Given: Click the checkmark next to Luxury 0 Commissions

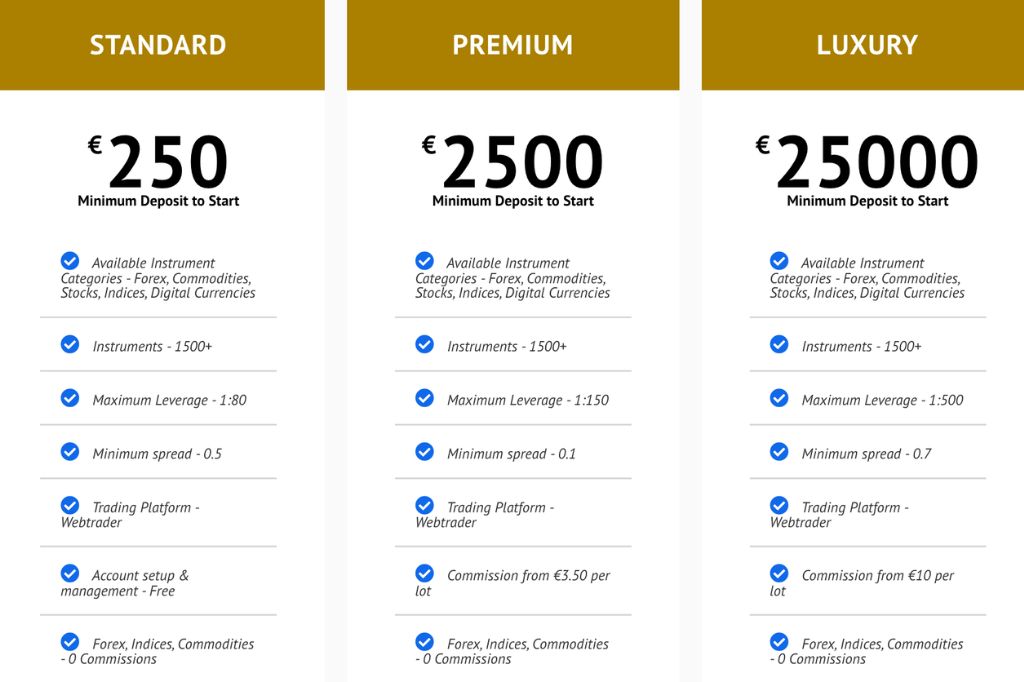Looking at the screenshot, I should coord(779,641).
